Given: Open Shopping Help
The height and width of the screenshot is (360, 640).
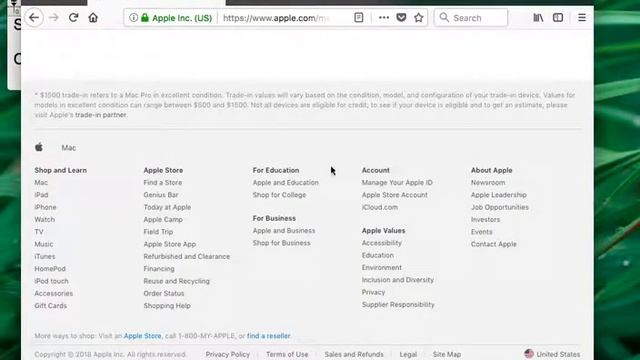Looking at the screenshot, I should click(167, 305).
